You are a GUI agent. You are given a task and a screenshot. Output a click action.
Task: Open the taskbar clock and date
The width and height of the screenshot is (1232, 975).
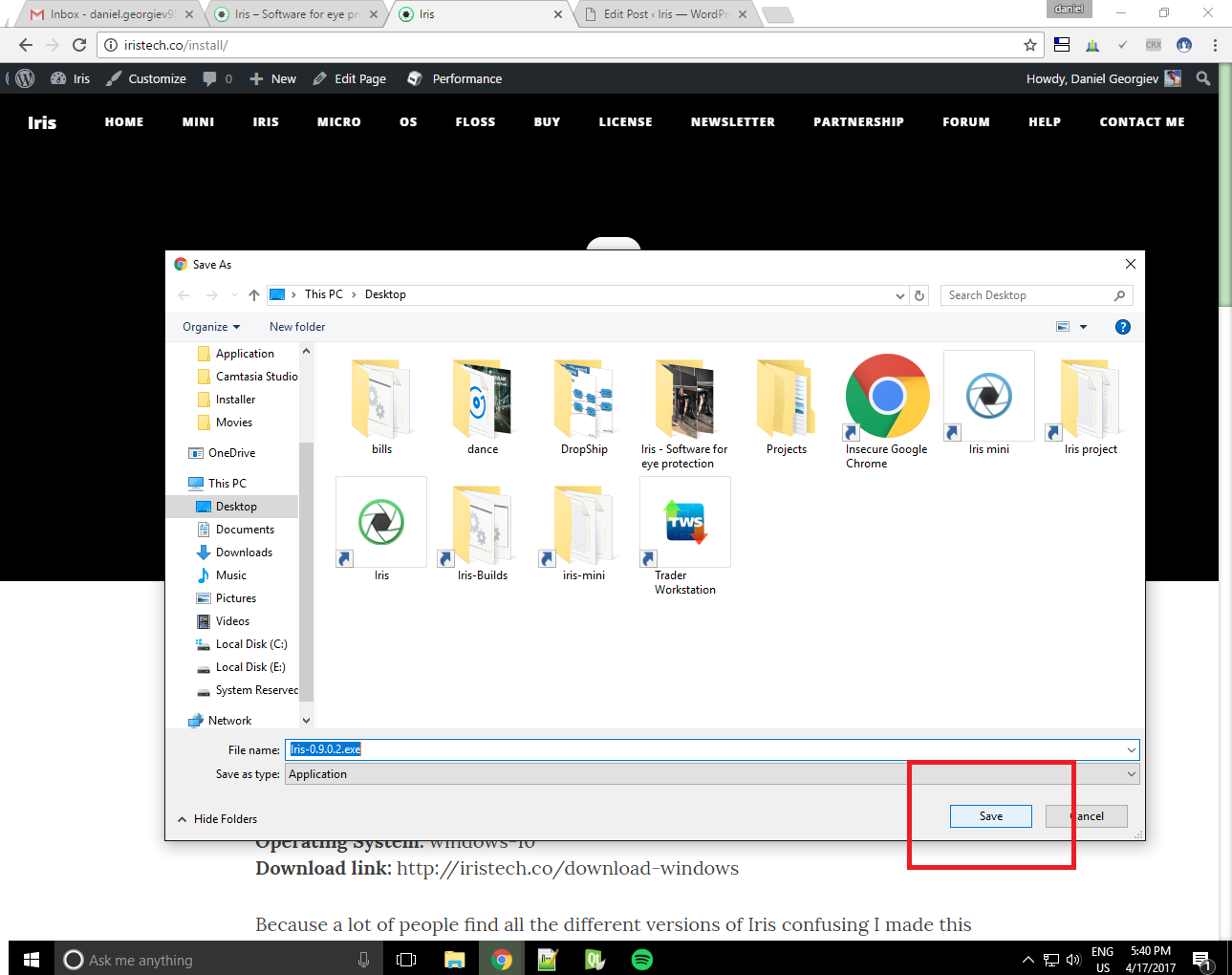click(x=1150, y=960)
